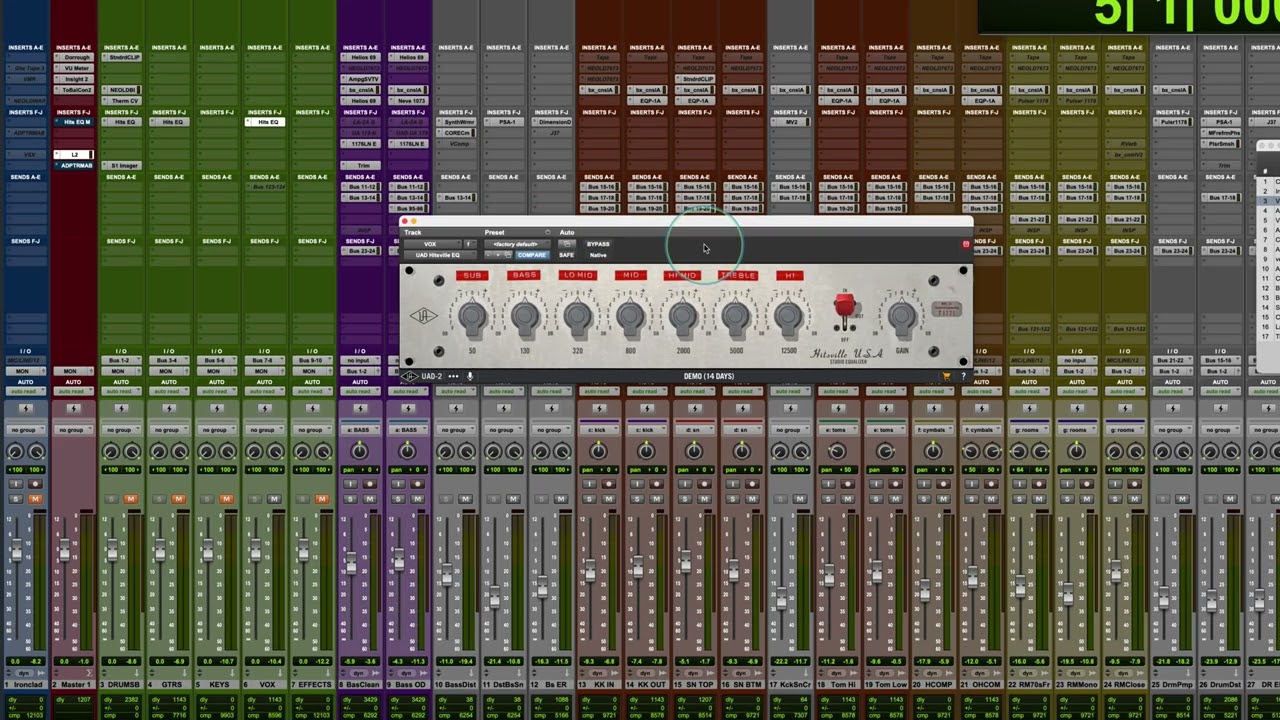Image resolution: width=1280 pixels, height=720 pixels.
Task: Click the record arm button on BasClean
Action: (x=370, y=484)
